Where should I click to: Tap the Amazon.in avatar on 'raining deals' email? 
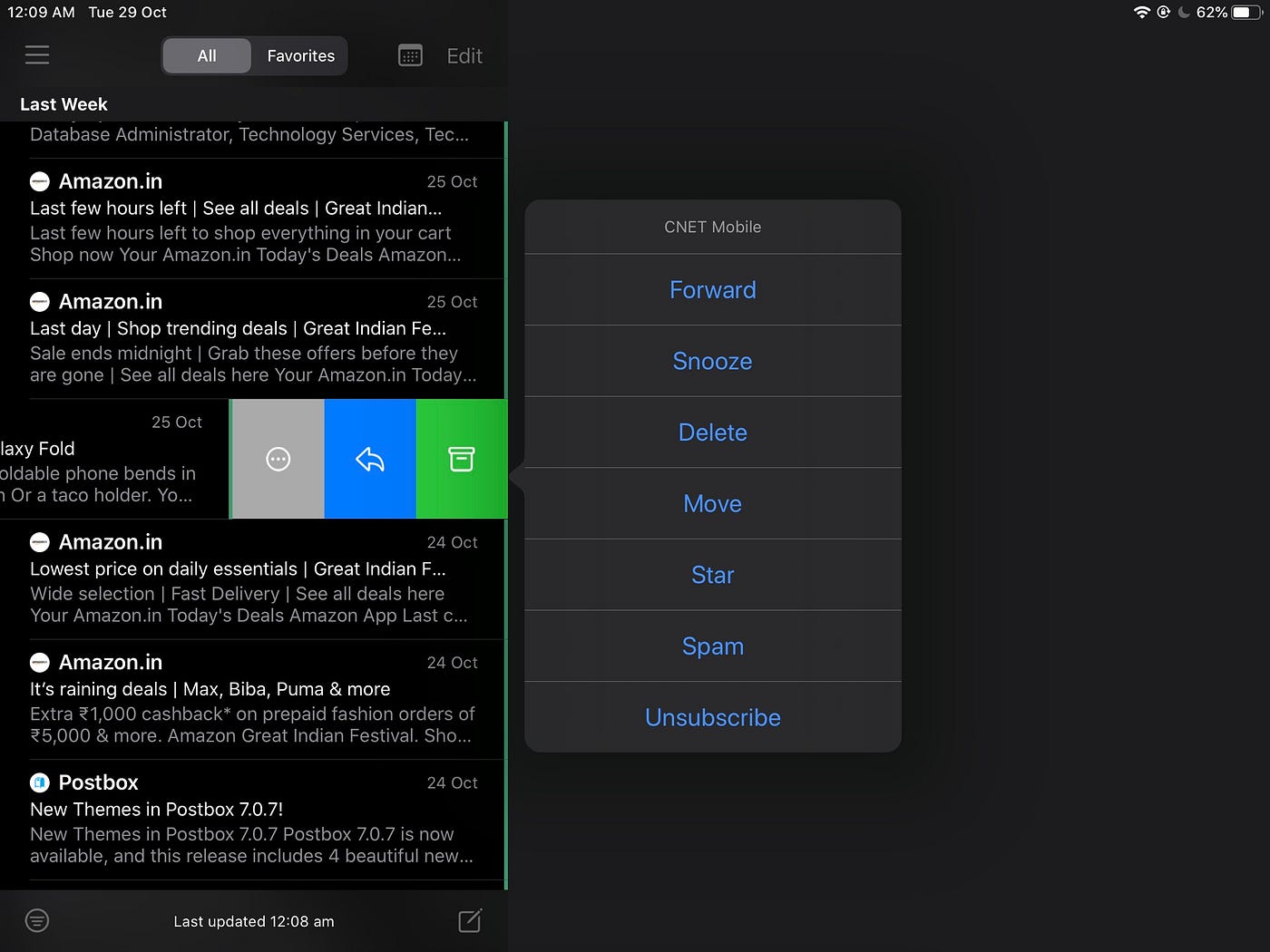pos(40,663)
